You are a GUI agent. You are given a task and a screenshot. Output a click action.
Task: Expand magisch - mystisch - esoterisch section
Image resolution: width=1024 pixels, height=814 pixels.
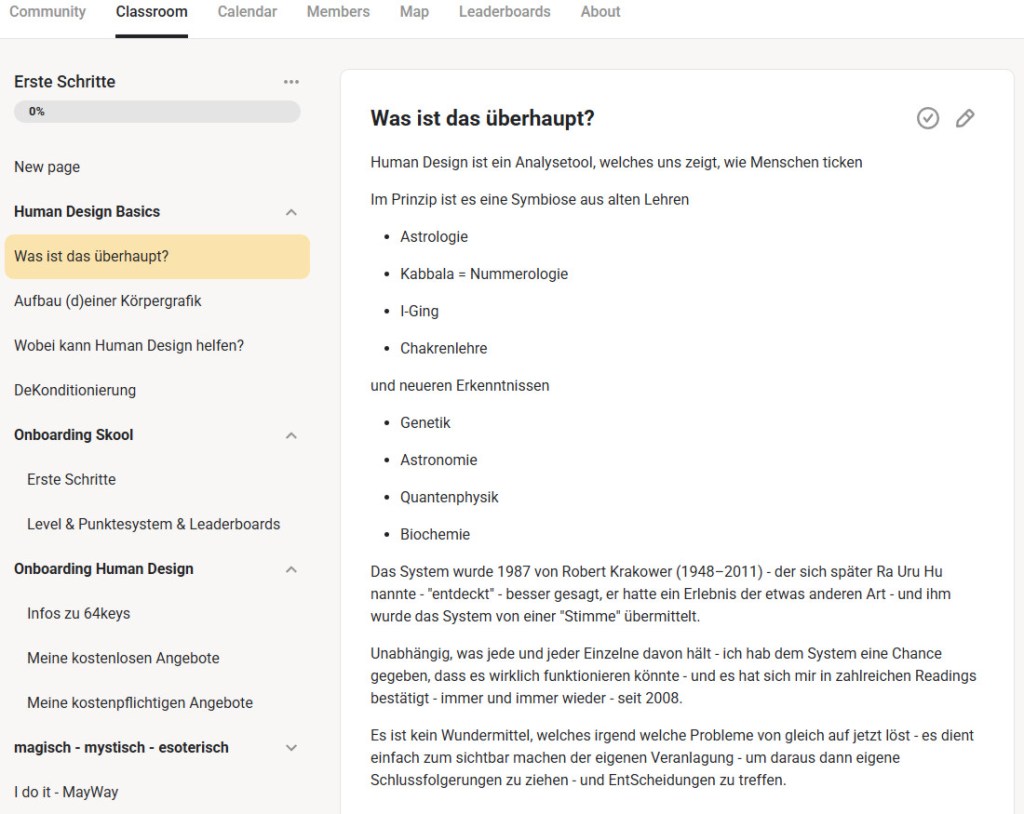[x=291, y=748]
